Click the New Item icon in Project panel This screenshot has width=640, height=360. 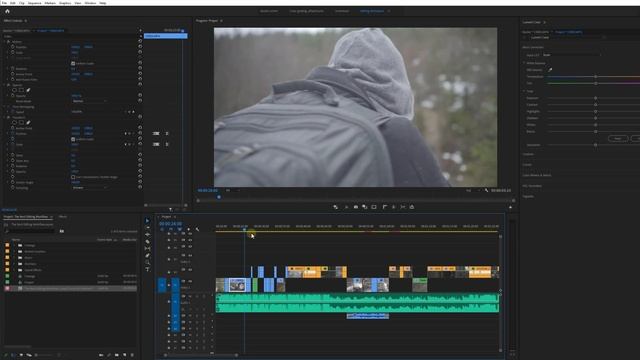coord(124,355)
